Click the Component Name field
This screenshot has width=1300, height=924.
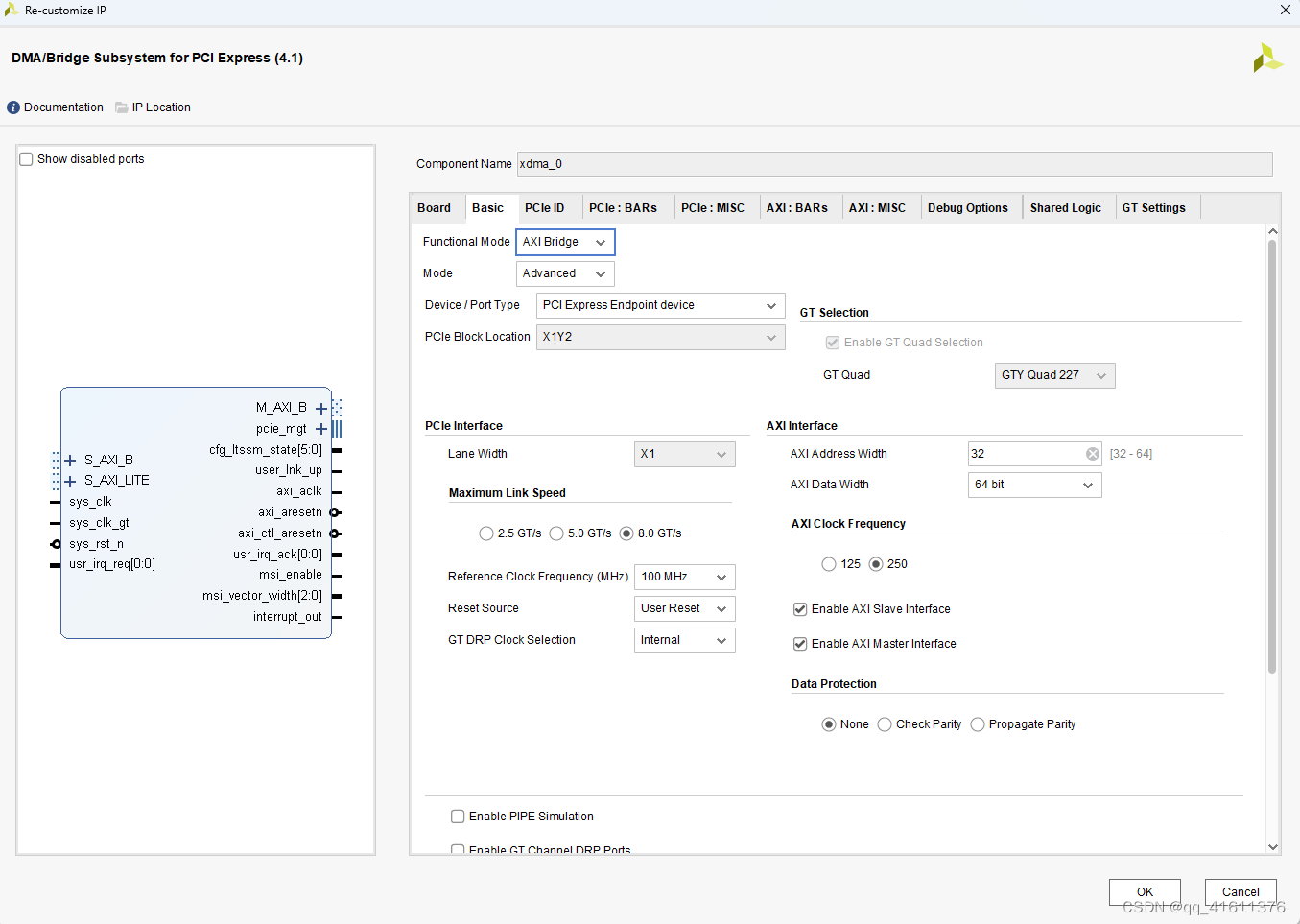(x=894, y=164)
